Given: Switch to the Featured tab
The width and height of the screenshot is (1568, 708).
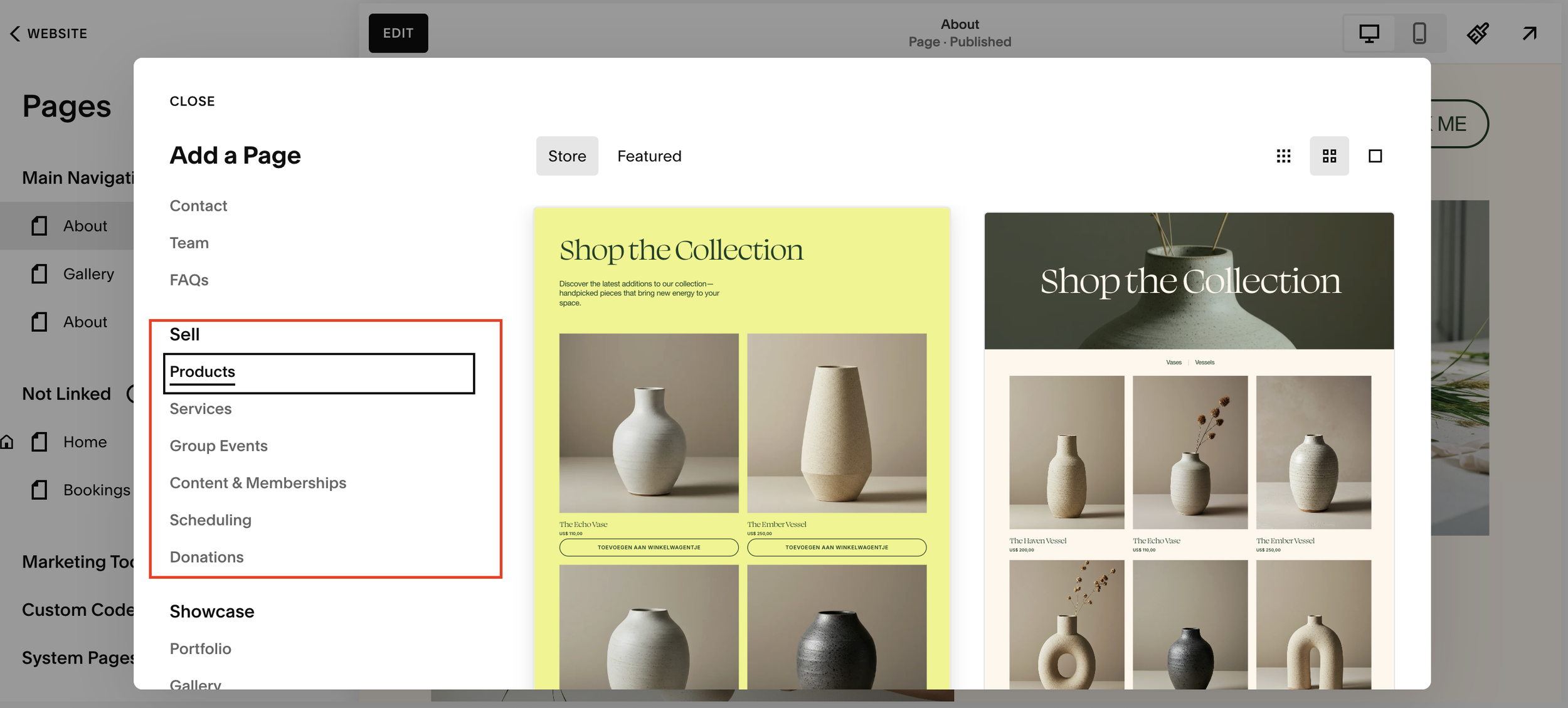Looking at the screenshot, I should click(649, 156).
